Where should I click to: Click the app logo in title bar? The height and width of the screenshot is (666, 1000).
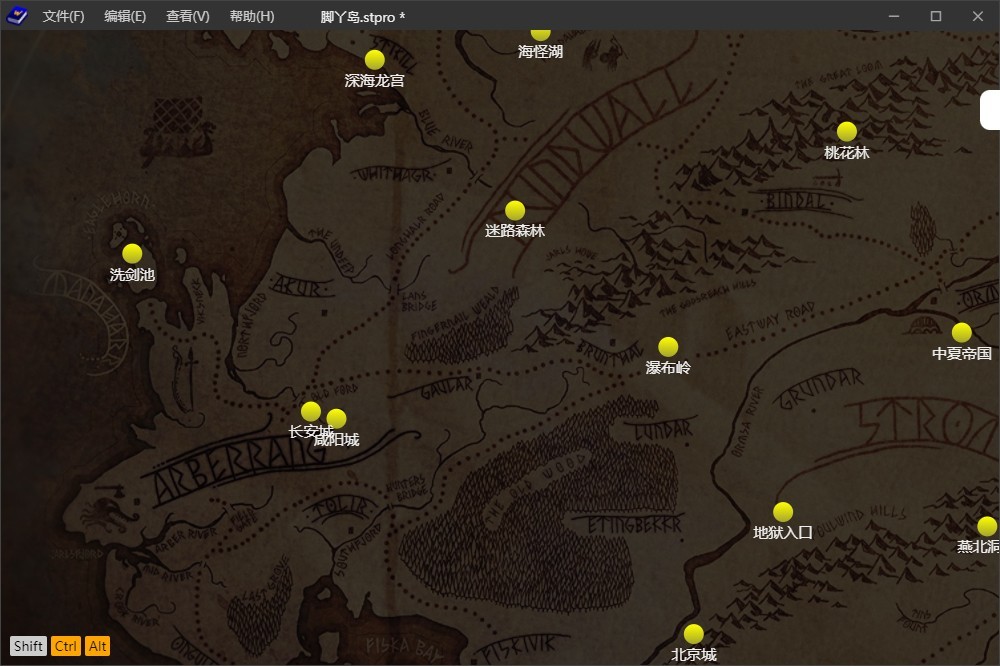pyautogui.click(x=17, y=17)
